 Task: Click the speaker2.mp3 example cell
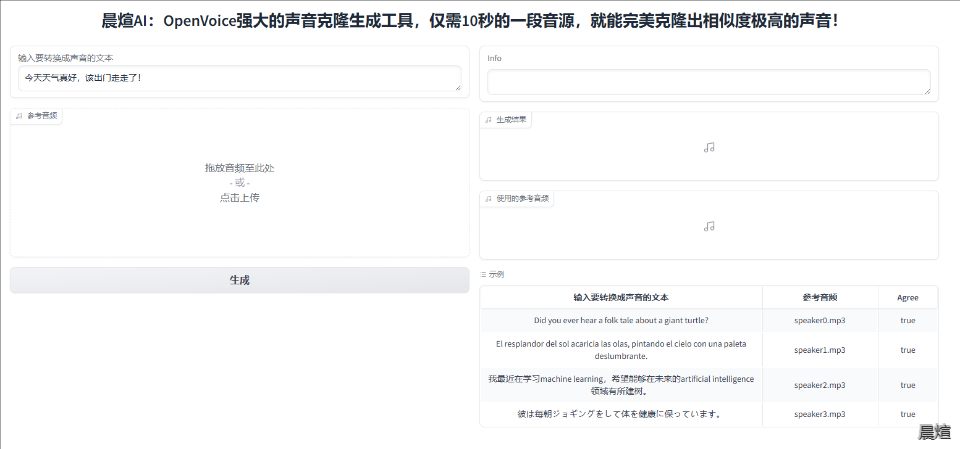pos(819,385)
